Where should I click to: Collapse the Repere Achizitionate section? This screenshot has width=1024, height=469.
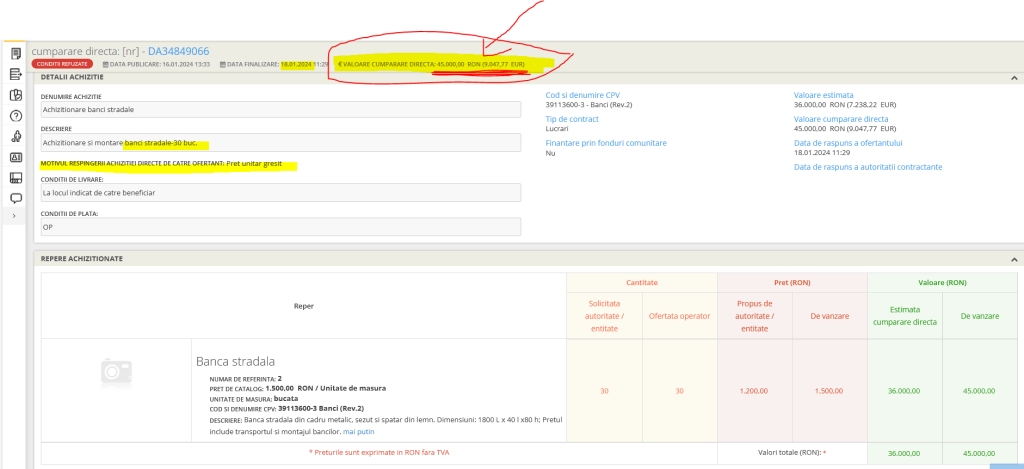1014,258
